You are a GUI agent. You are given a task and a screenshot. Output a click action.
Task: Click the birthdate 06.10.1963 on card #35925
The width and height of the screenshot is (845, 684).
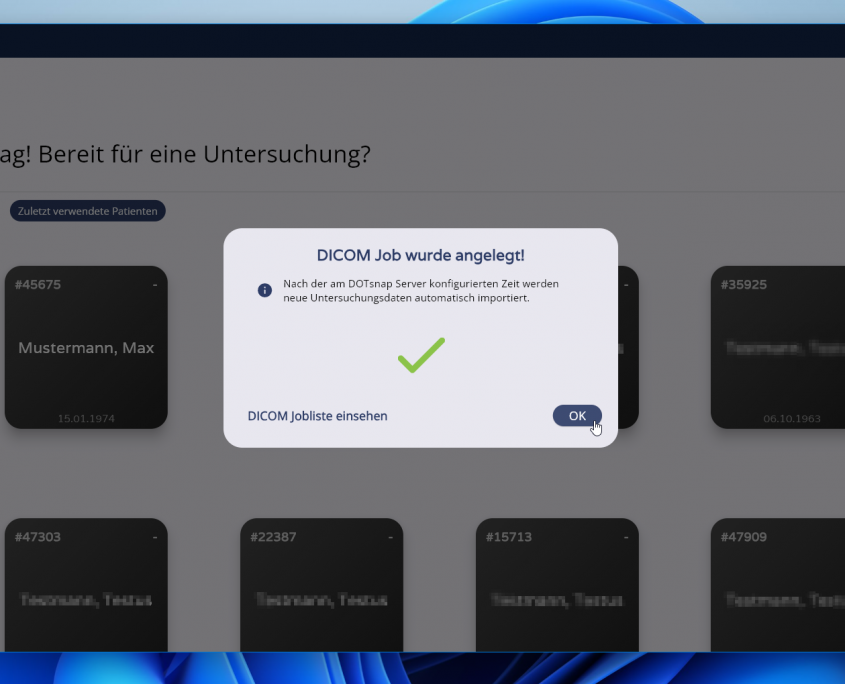click(790, 418)
